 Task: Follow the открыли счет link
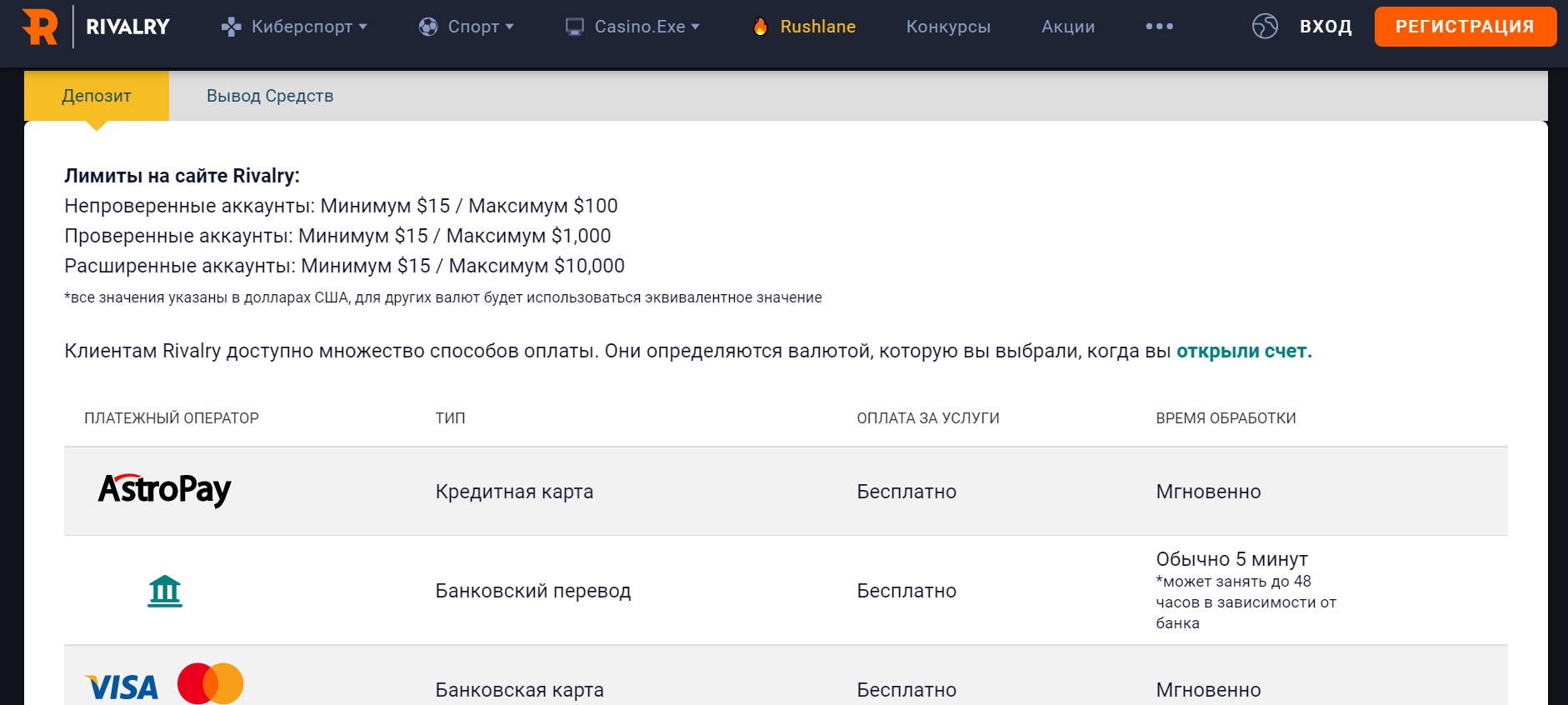(x=1244, y=351)
